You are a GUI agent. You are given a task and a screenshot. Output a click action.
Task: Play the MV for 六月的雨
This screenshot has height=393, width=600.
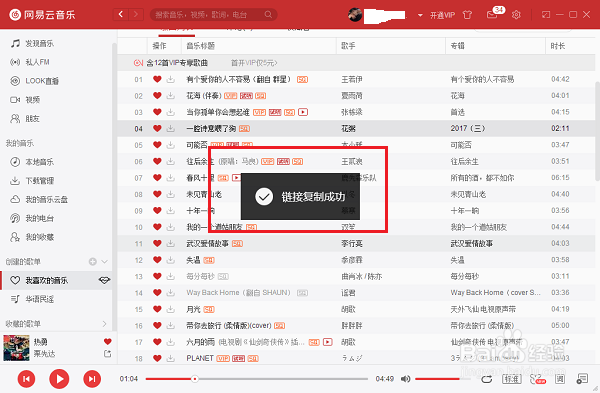328,342
